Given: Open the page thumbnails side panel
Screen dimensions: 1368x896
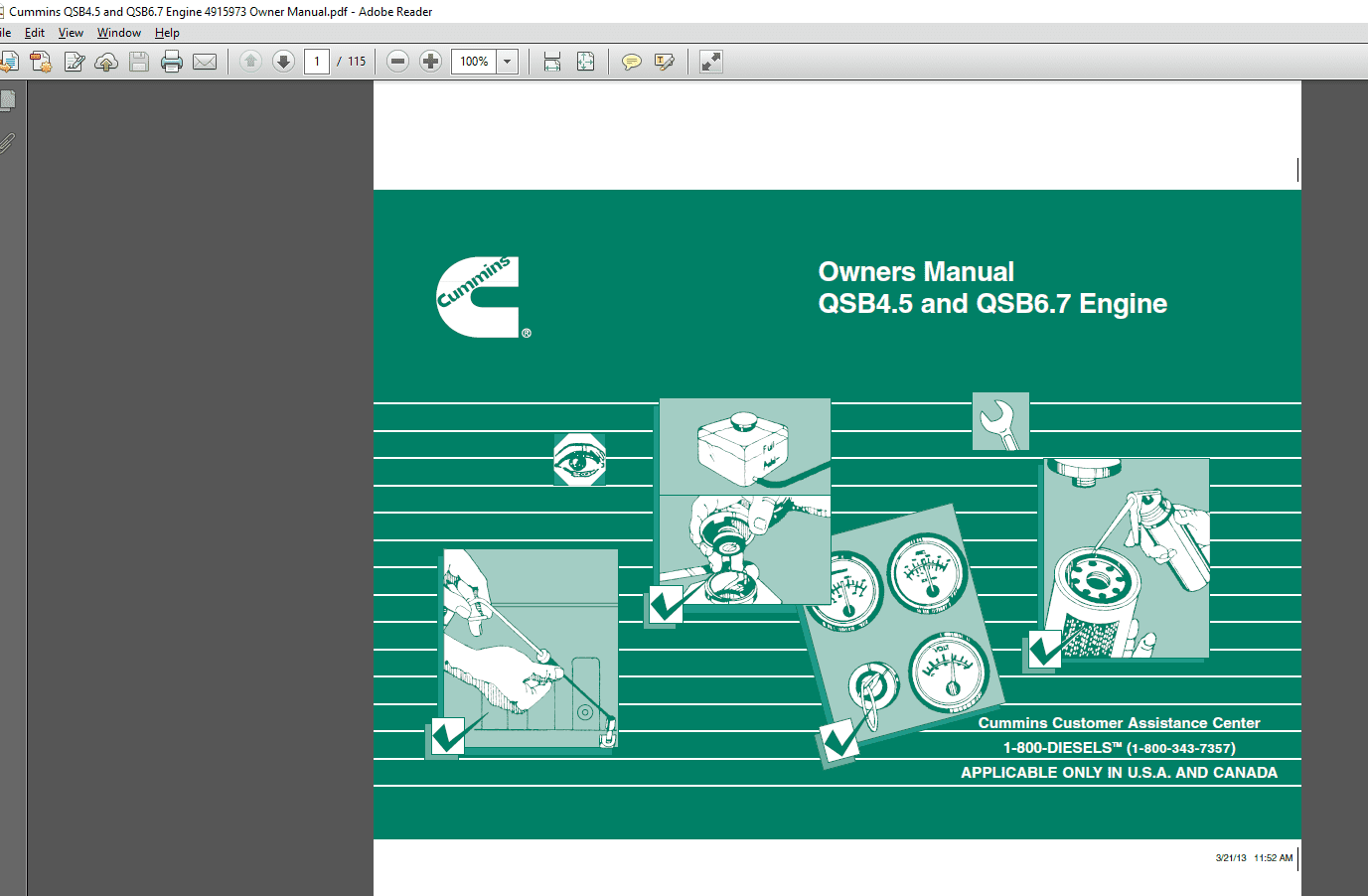Looking at the screenshot, I should [x=8, y=101].
